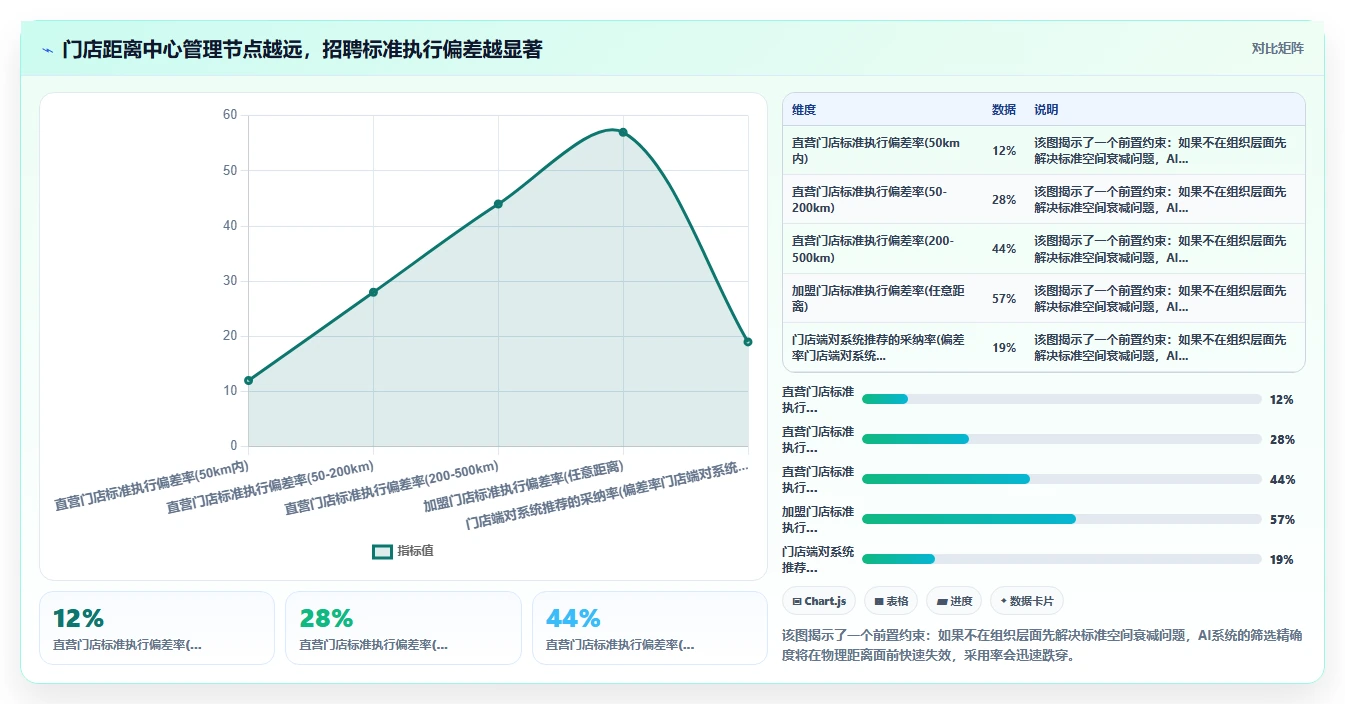Screen dimensions: 1345x704
Task: Select the 进度 tag
Action: click(954, 601)
